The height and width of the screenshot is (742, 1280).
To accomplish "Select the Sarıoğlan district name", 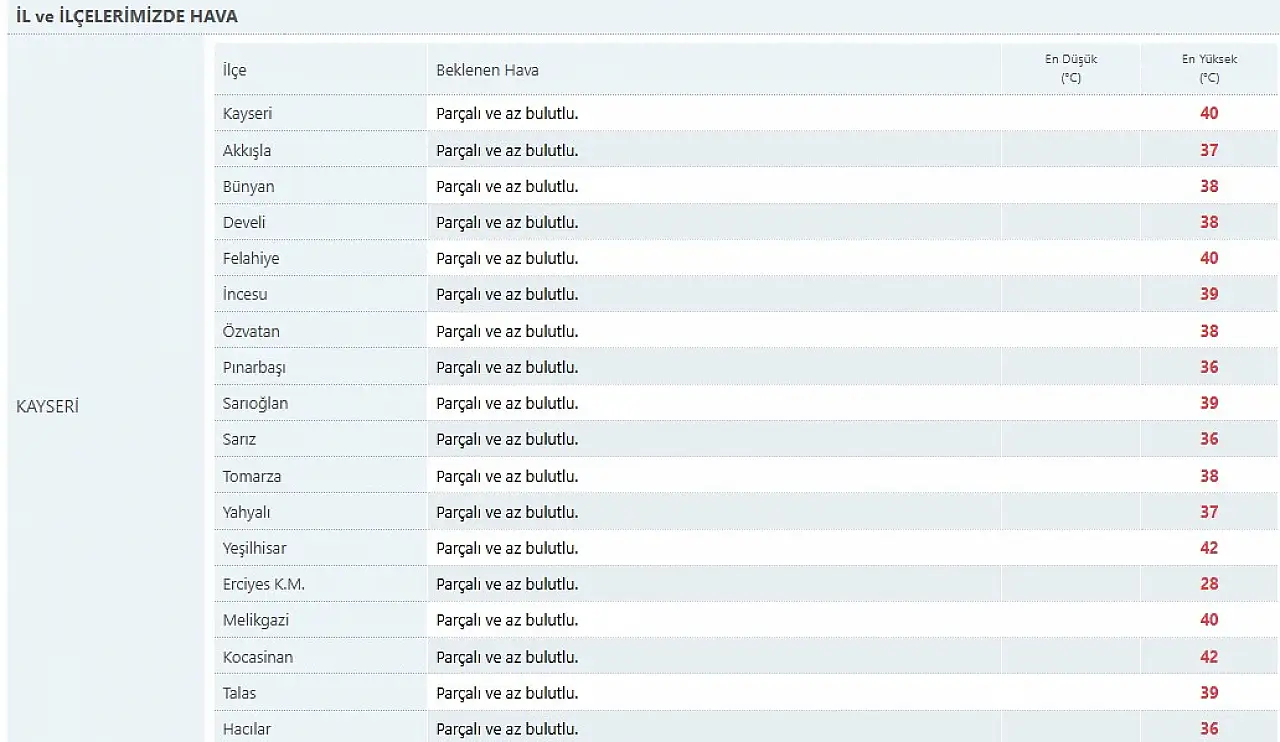I will click(255, 403).
